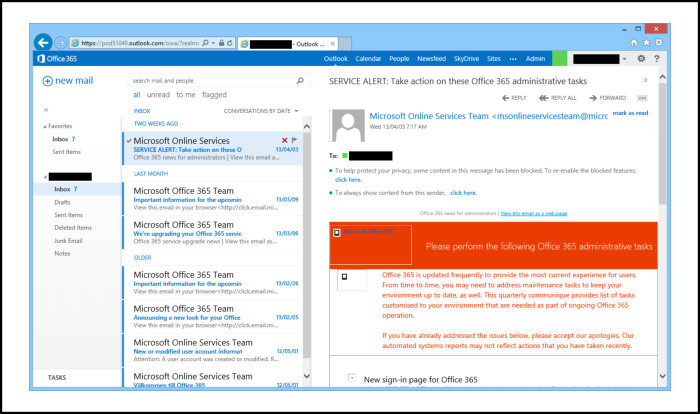This screenshot has height=414, width=700.
Task: Click the lock icon in address bar
Action: coord(221,43)
